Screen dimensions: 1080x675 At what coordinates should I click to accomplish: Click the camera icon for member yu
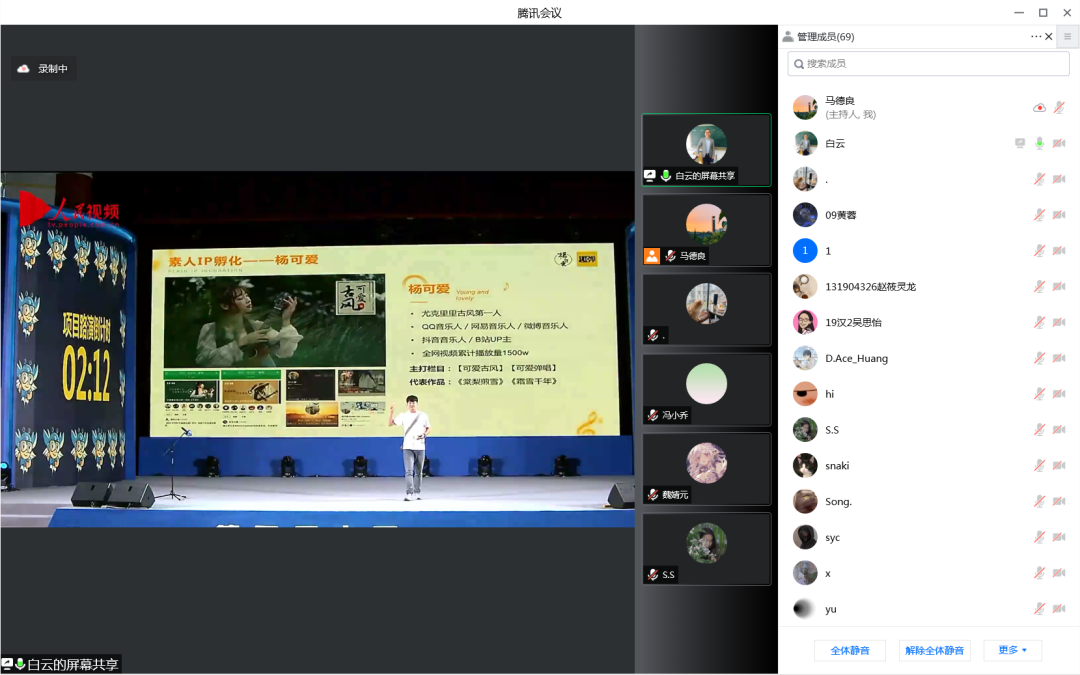[1059, 609]
